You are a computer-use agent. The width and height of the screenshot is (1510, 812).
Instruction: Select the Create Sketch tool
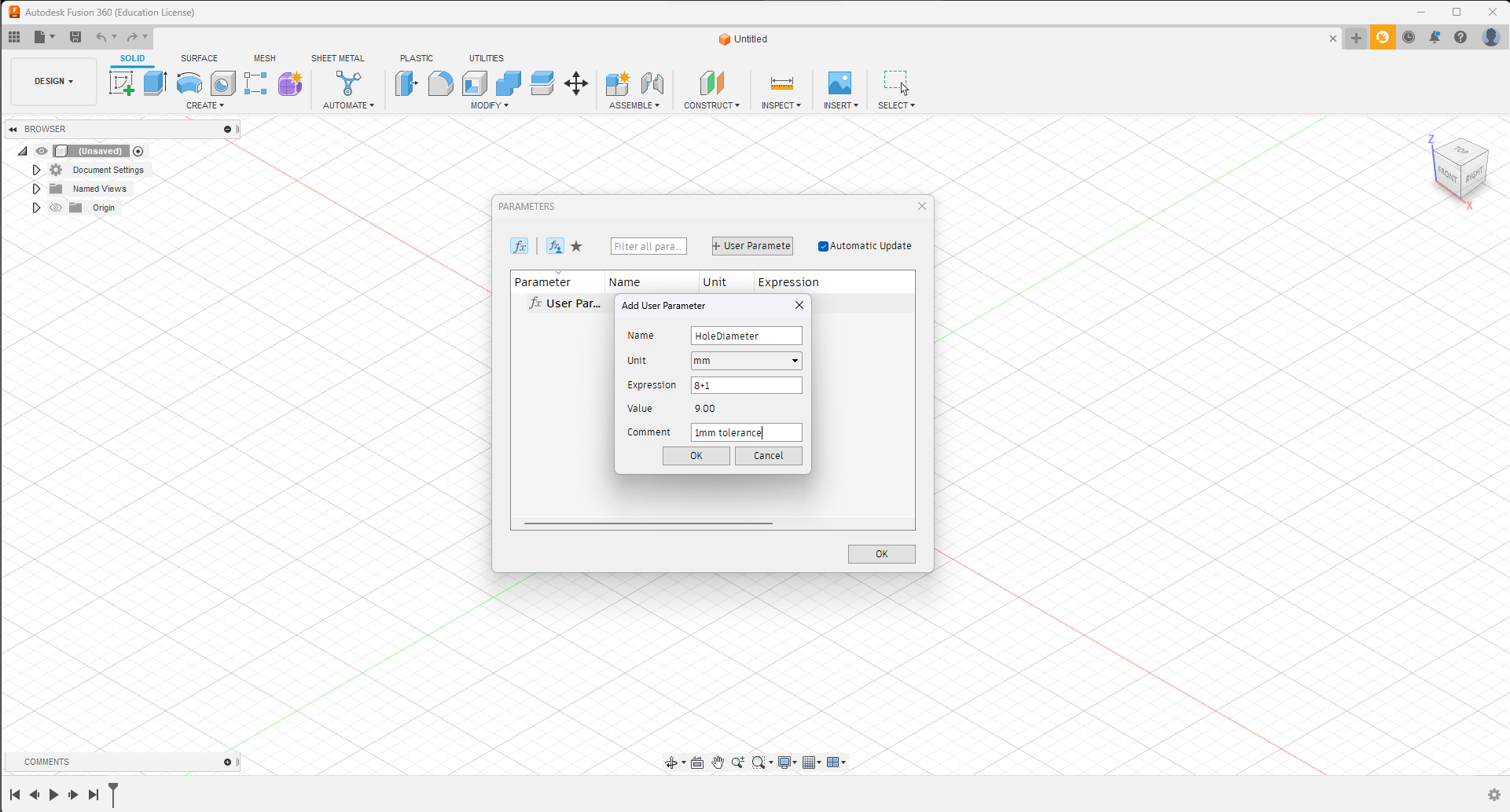[x=122, y=83]
